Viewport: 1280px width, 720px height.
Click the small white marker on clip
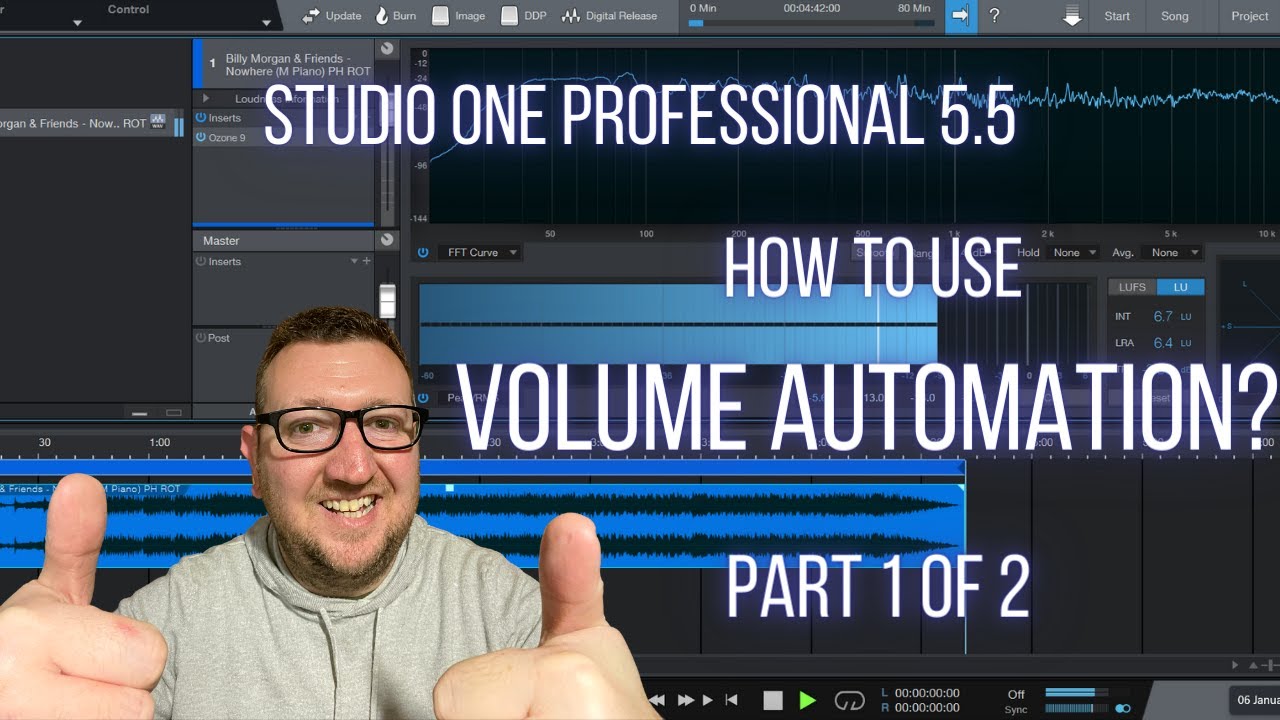pyautogui.click(x=449, y=488)
